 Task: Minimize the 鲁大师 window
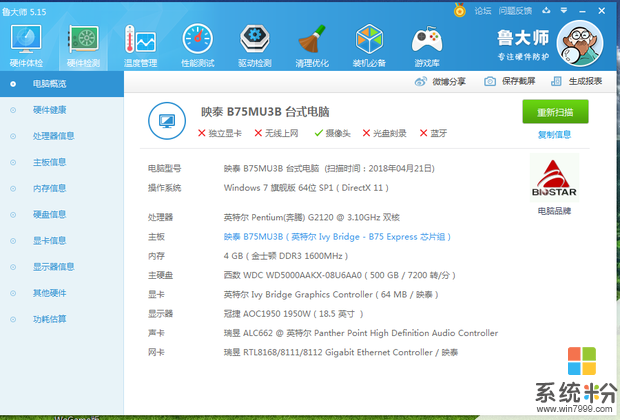pyautogui.click(x=582, y=11)
